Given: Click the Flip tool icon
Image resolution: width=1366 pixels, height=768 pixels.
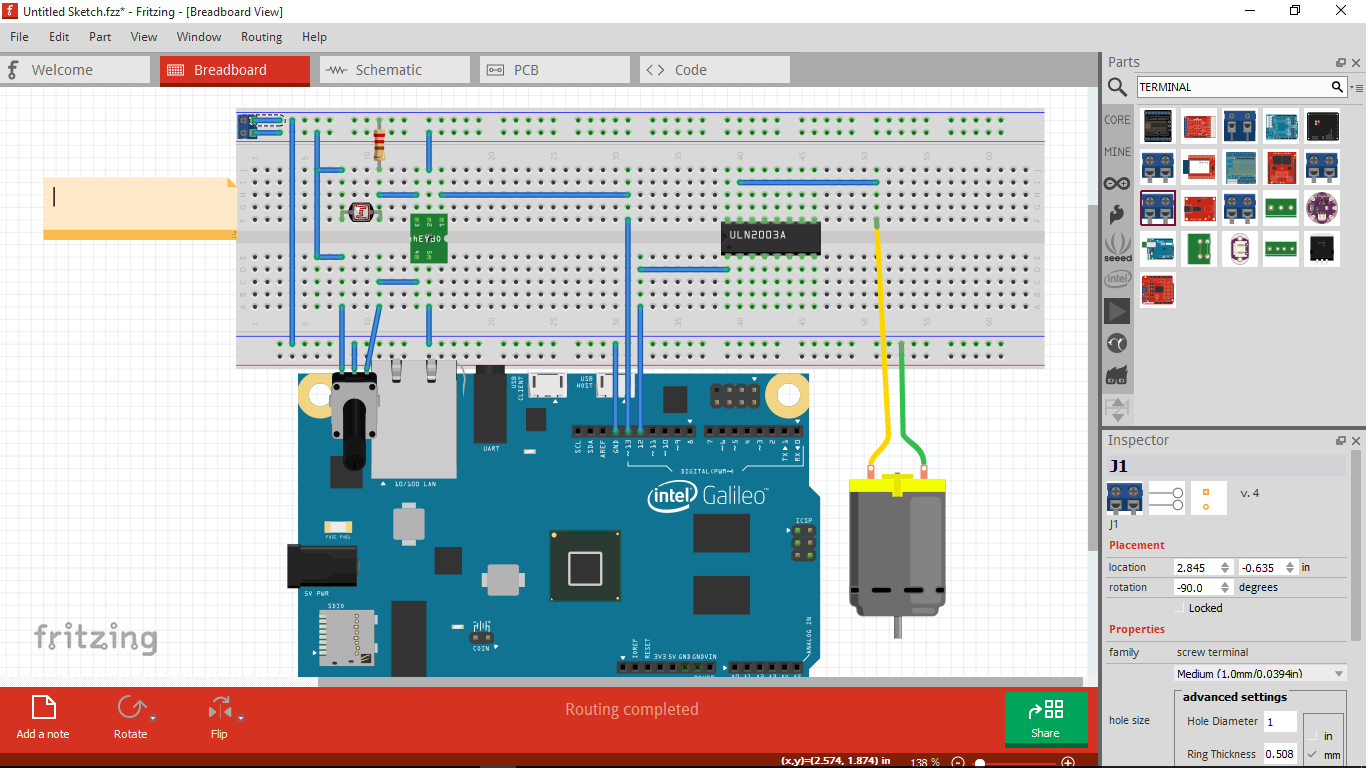Looking at the screenshot, I should (219, 709).
